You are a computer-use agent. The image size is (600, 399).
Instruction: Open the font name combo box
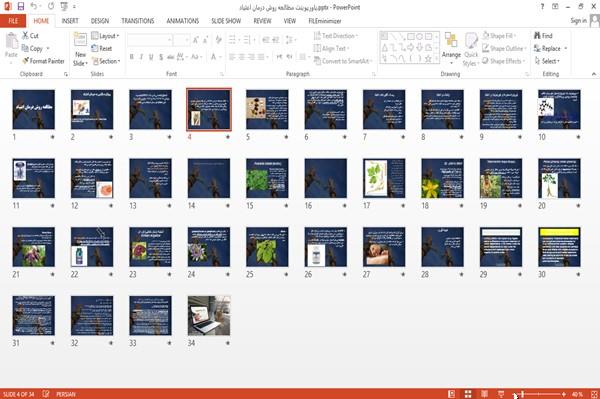pyautogui.click(x=149, y=40)
